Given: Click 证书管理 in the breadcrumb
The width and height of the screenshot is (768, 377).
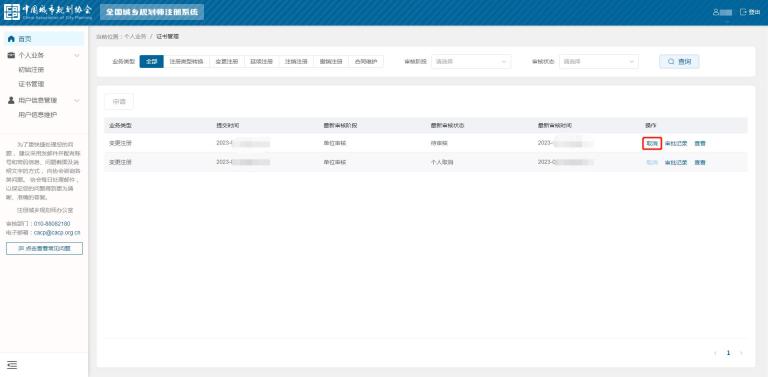Looking at the screenshot, I should point(168,37).
